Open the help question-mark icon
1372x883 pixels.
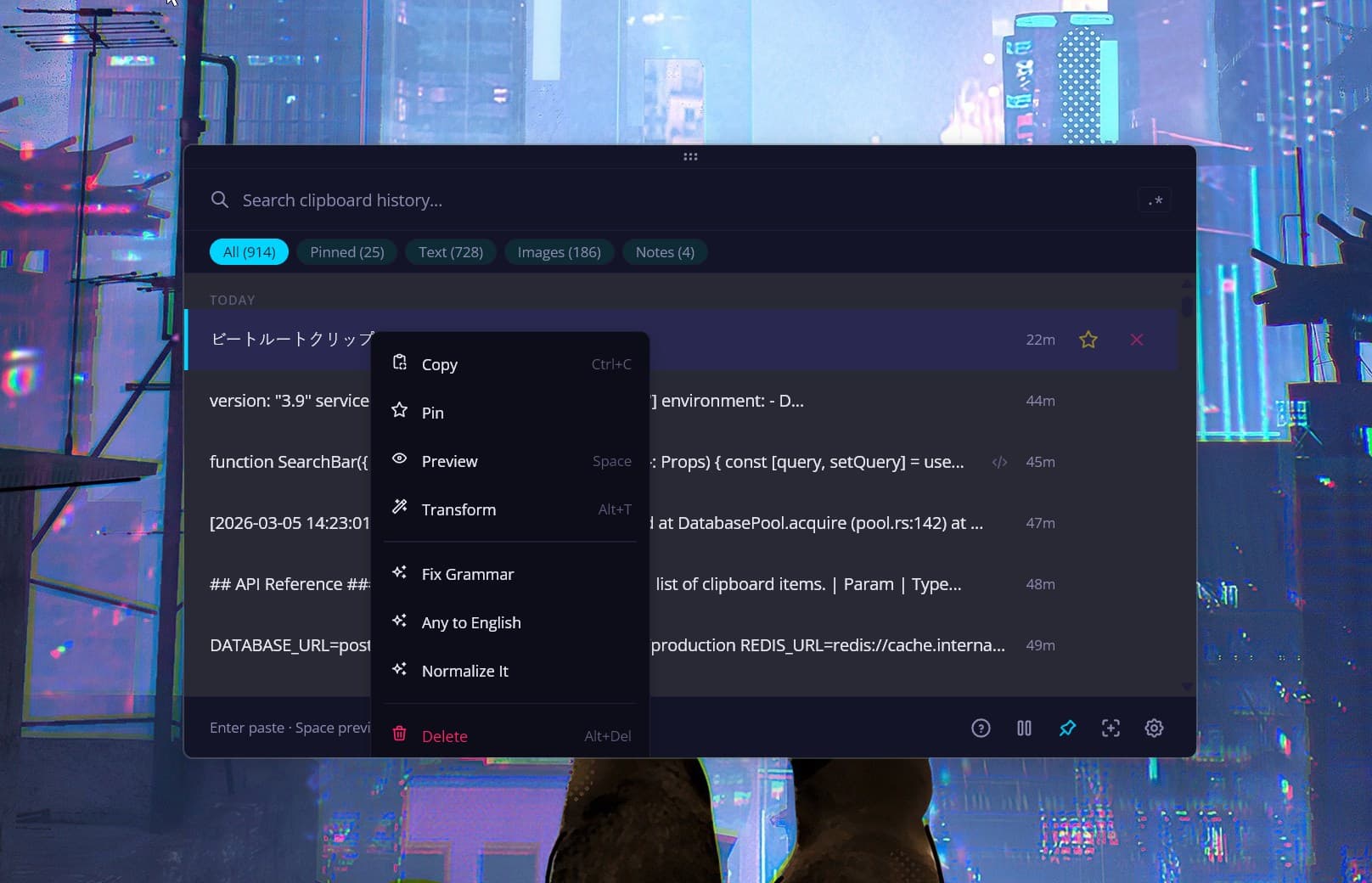(981, 728)
